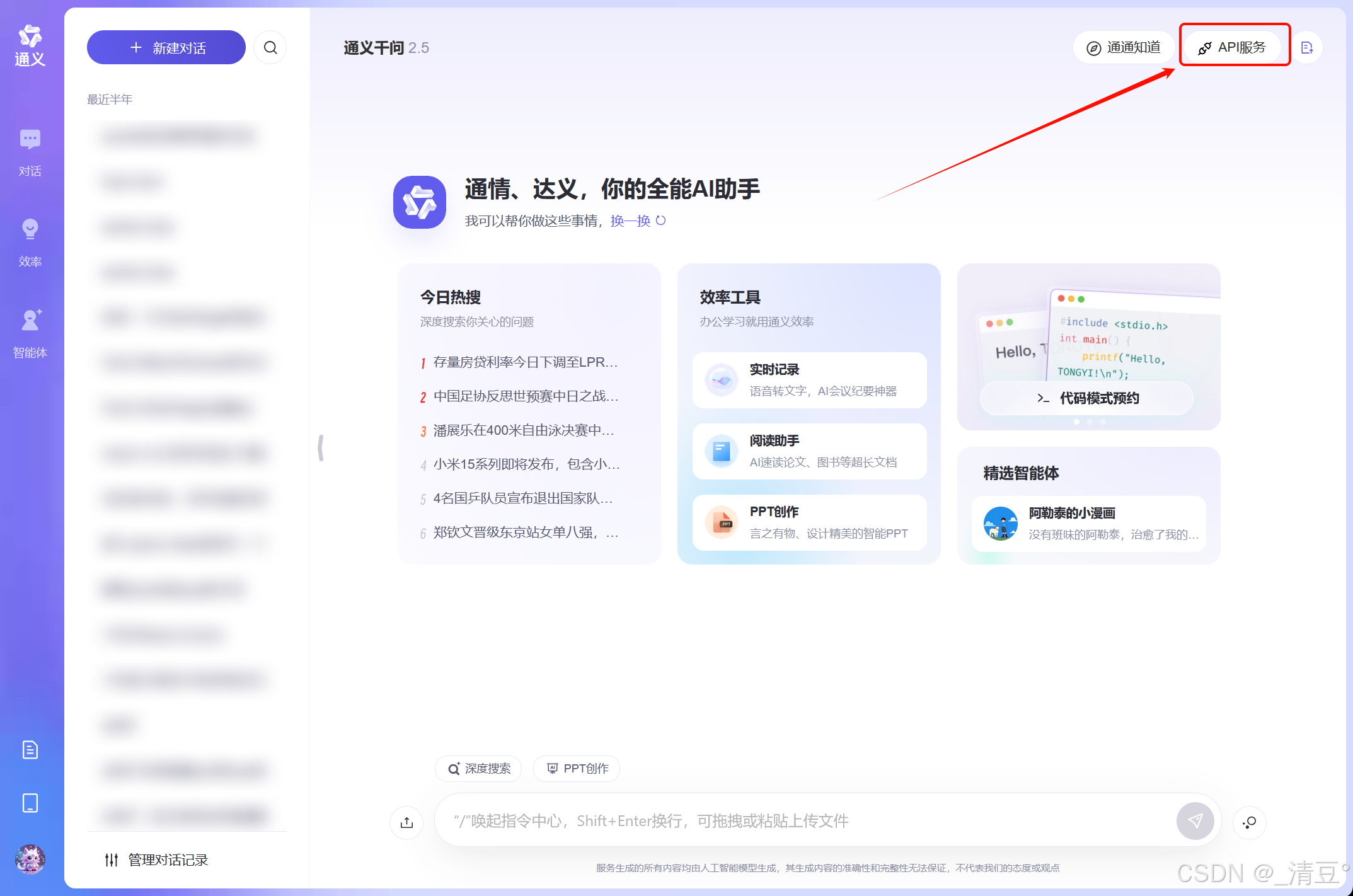Refresh suggestions with 换一换
The image size is (1353, 896).
coord(638,221)
